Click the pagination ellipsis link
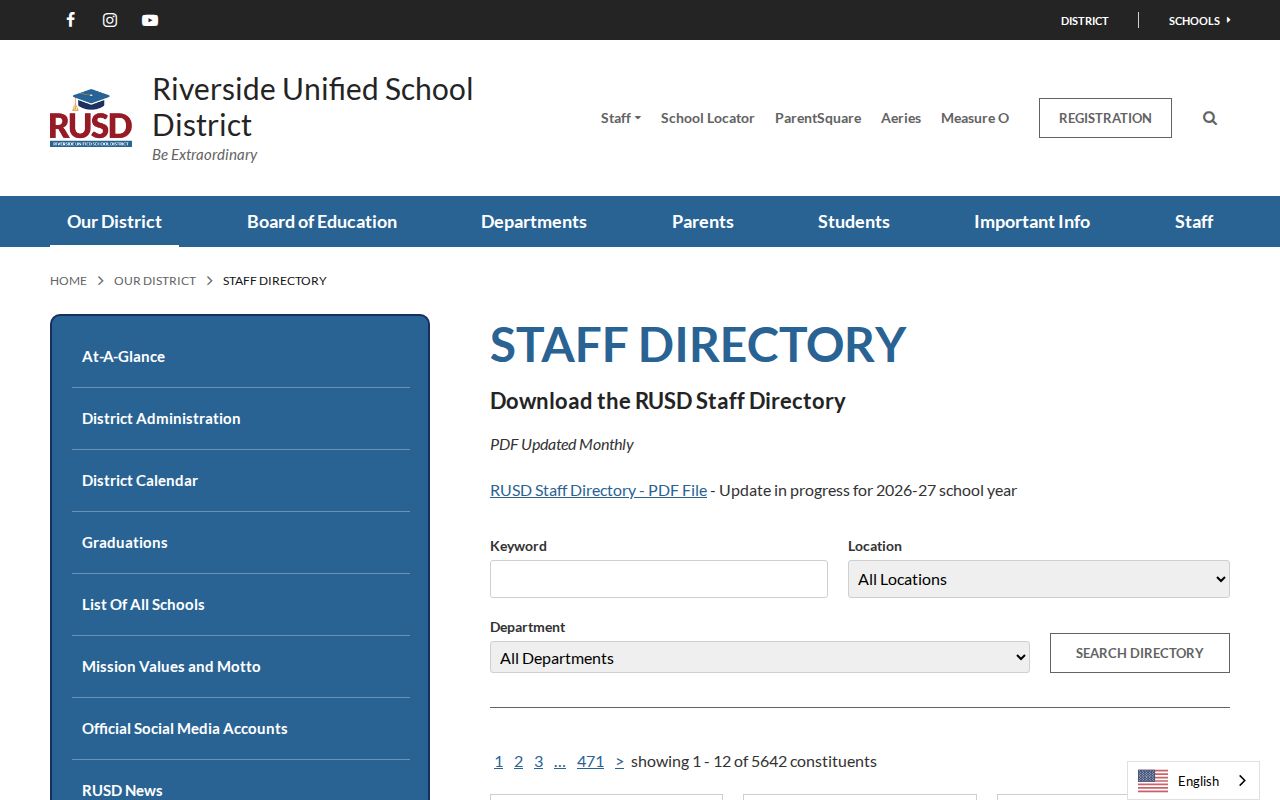Image resolution: width=1280 pixels, height=800 pixels. [560, 761]
